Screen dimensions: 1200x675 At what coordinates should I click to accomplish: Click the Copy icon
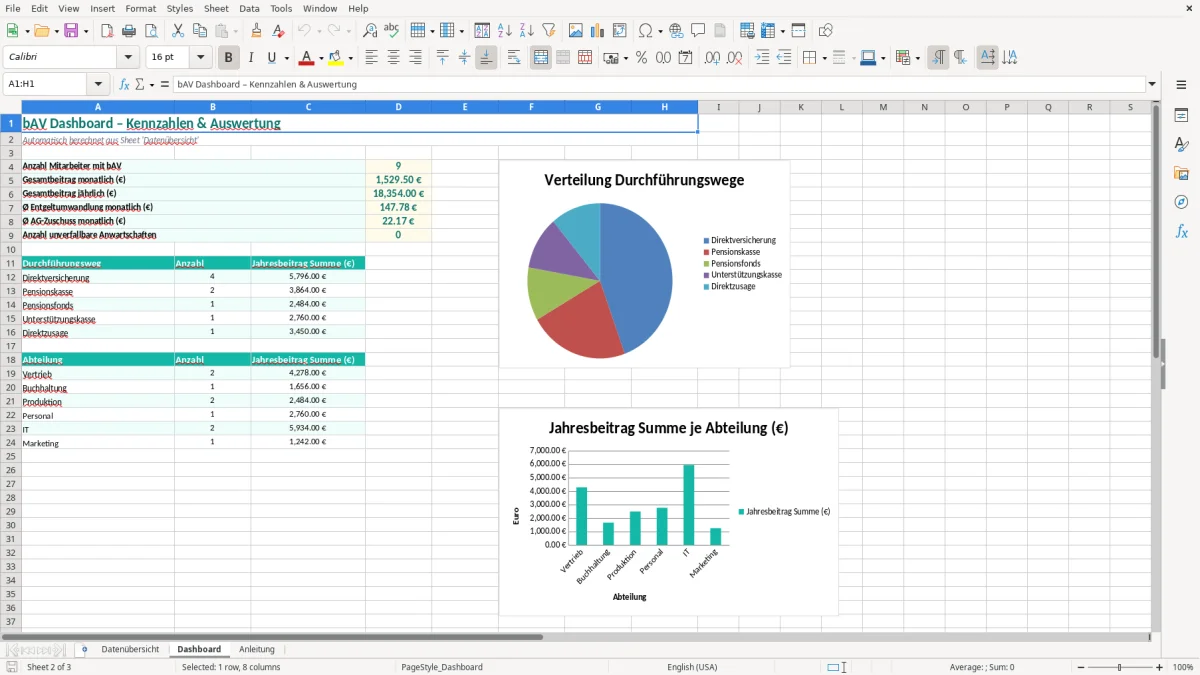coord(200,31)
